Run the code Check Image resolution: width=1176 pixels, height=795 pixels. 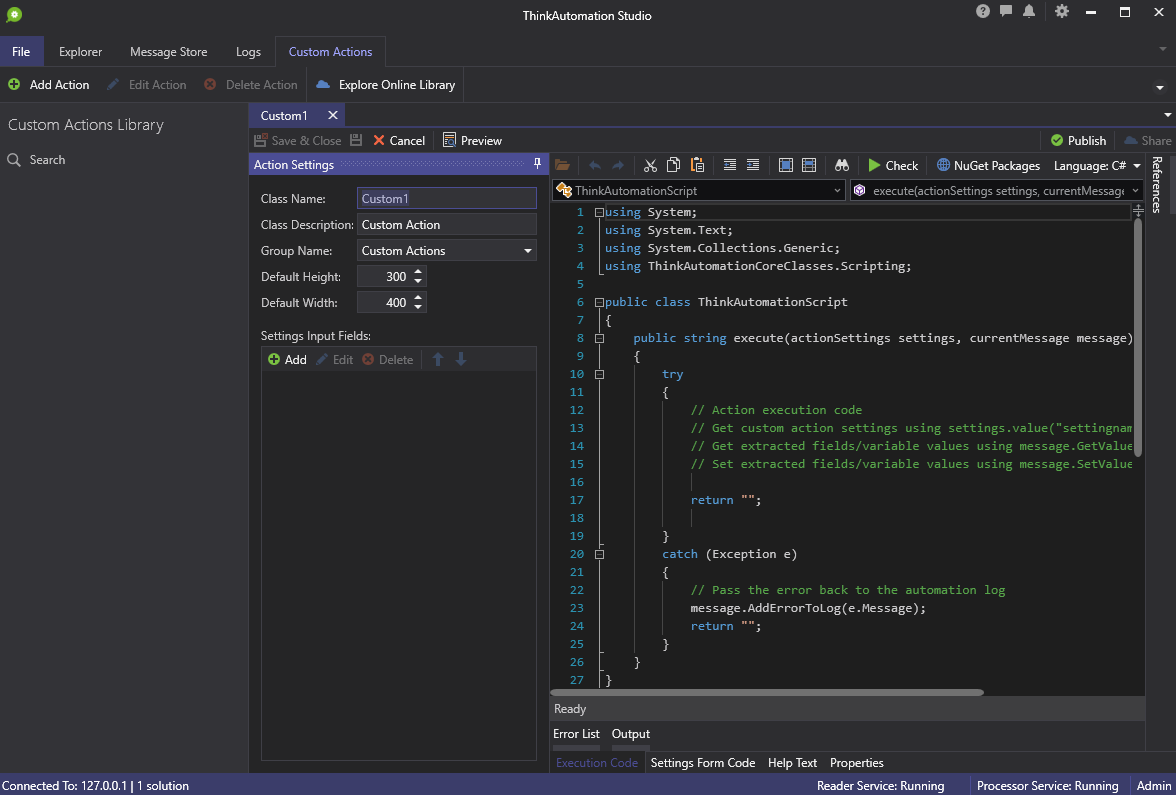[893, 166]
